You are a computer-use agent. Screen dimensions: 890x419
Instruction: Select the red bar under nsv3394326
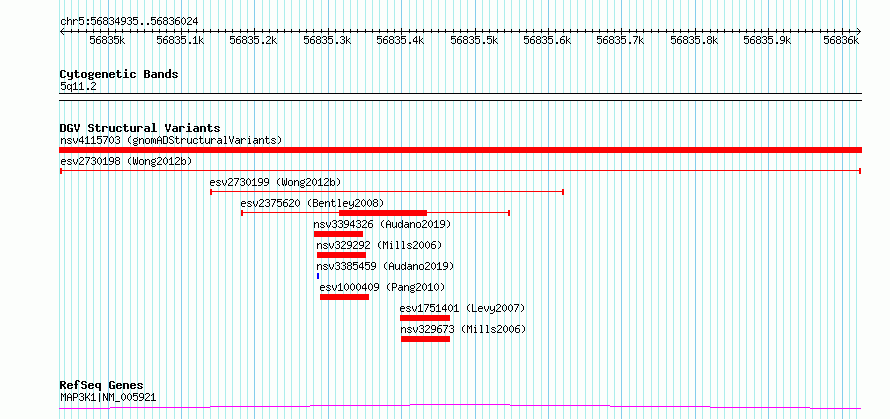pyautogui.click(x=338, y=234)
